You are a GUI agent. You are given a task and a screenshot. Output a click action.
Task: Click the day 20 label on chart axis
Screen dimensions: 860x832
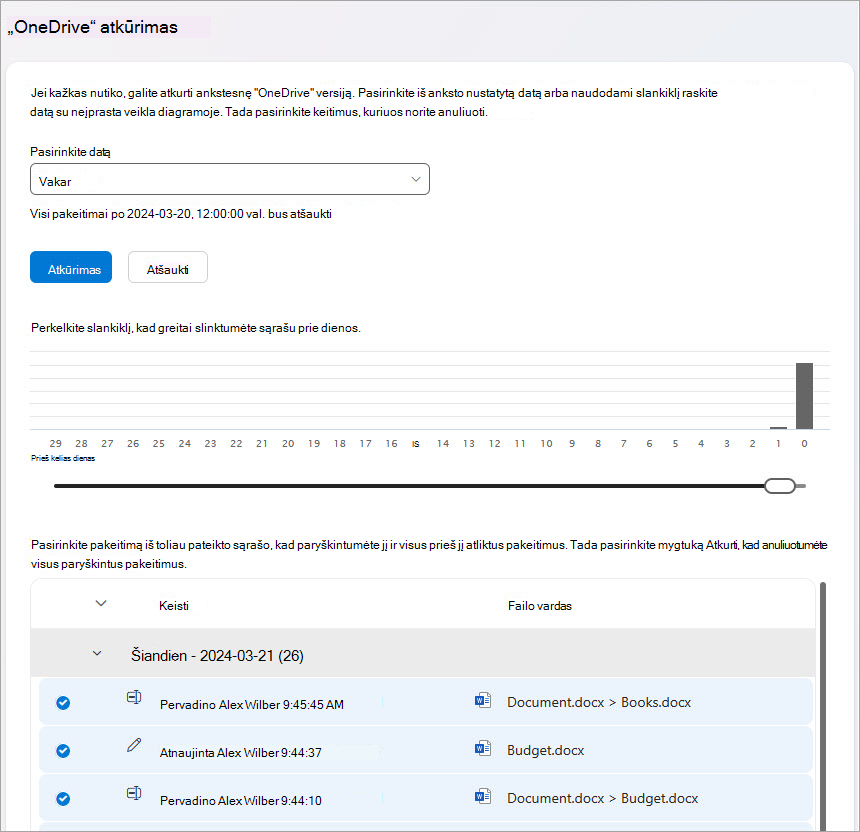pyautogui.click(x=288, y=443)
